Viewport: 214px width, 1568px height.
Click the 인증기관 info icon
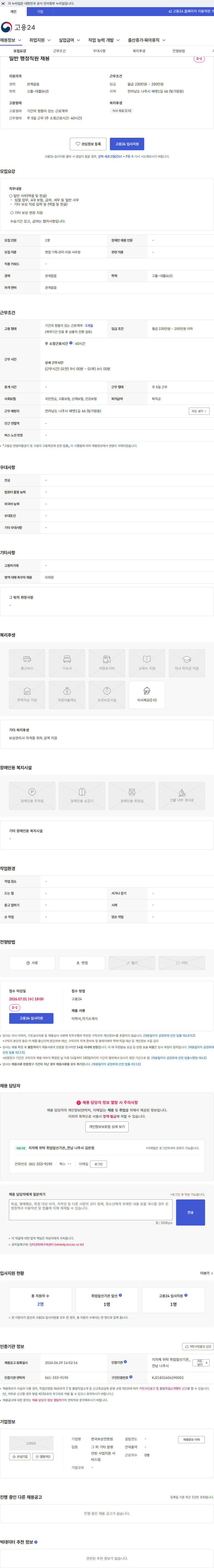click(125, 1362)
